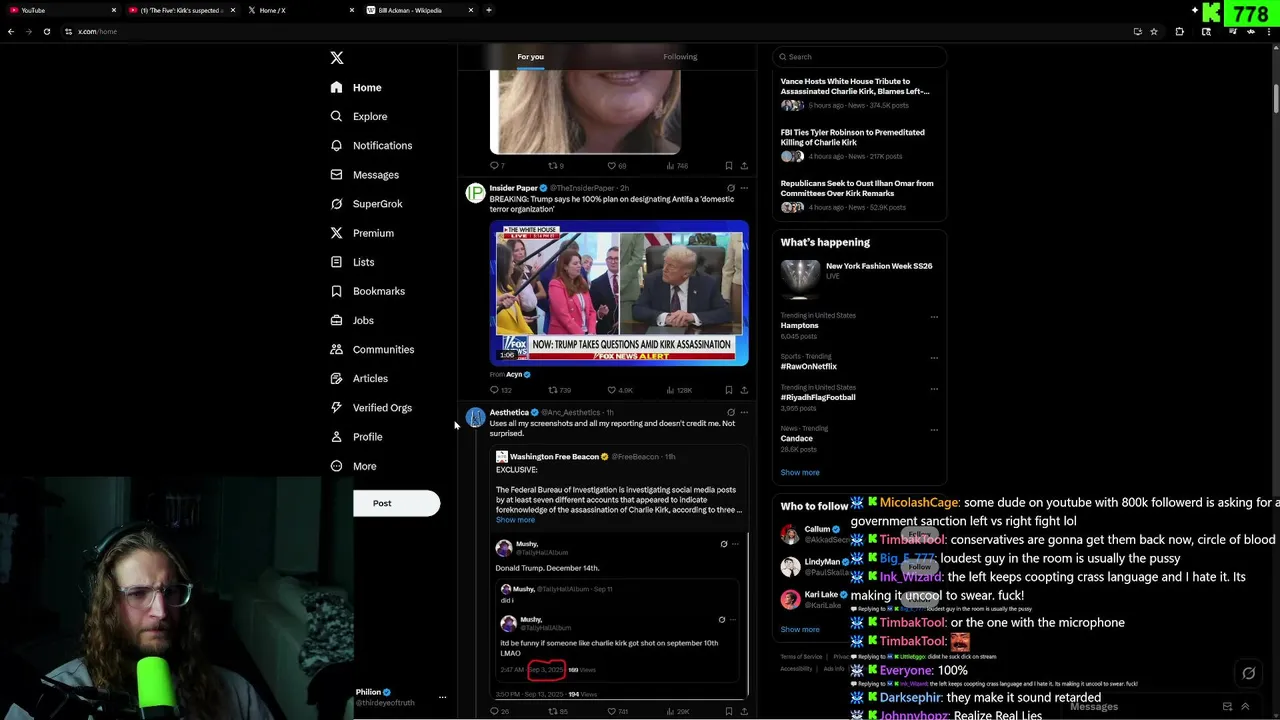This screenshot has width=1280, height=720.
Task: Play the Fox News Trump video thumbnail
Action: coord(619,292)
